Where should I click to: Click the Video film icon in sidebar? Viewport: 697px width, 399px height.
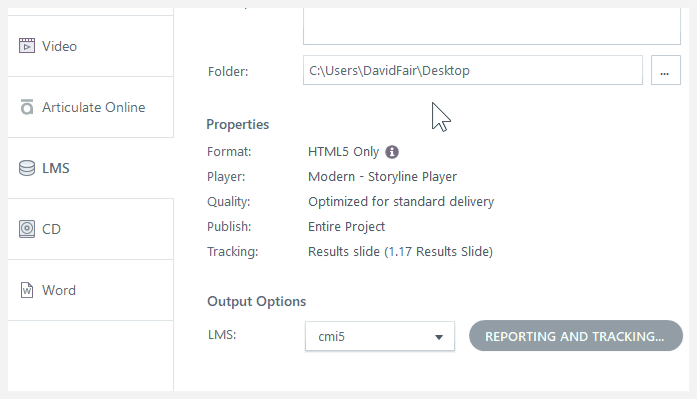click(27, 46)
